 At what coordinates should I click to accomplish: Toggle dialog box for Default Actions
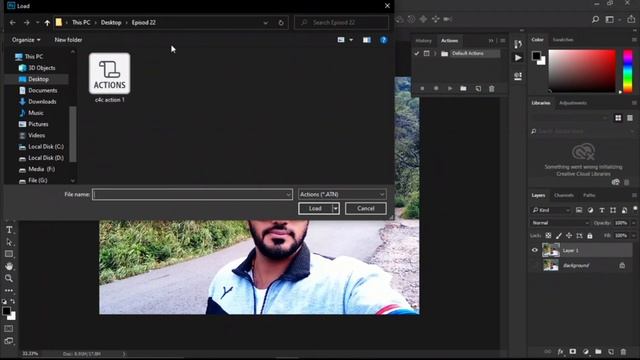(427, 53)
